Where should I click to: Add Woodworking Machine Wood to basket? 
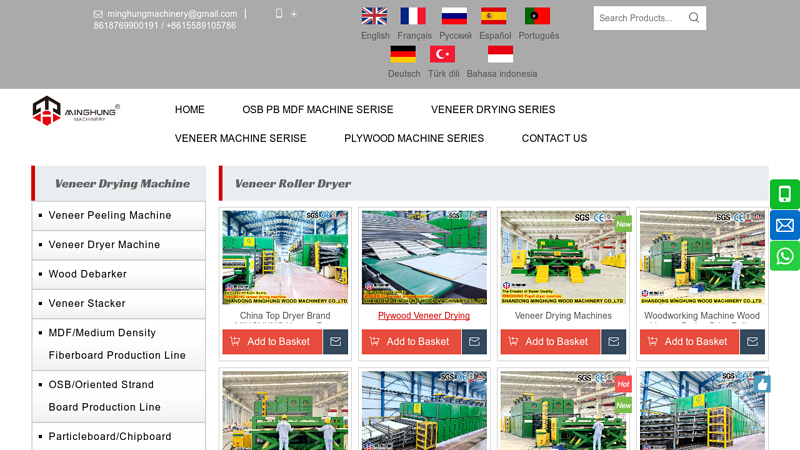[x=690, y=342]
